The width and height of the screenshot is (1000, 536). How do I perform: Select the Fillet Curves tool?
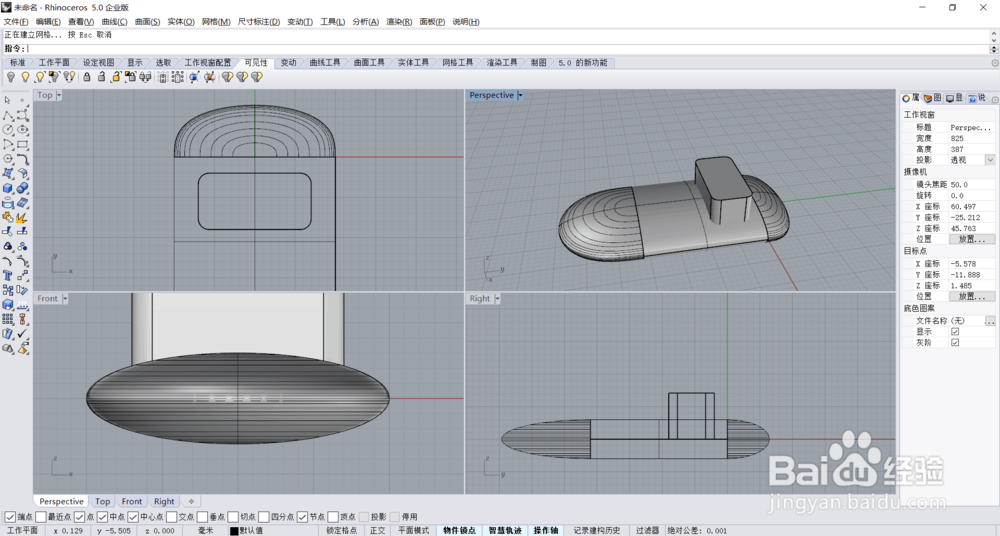point(22,159)
